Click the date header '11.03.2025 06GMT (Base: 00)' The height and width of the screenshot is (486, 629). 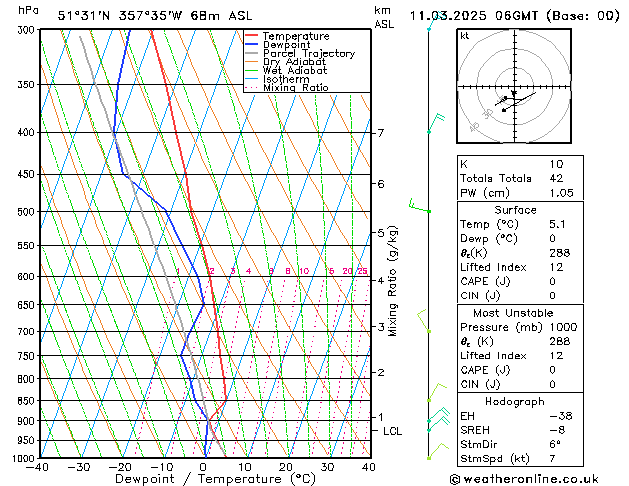pos(514,16)
